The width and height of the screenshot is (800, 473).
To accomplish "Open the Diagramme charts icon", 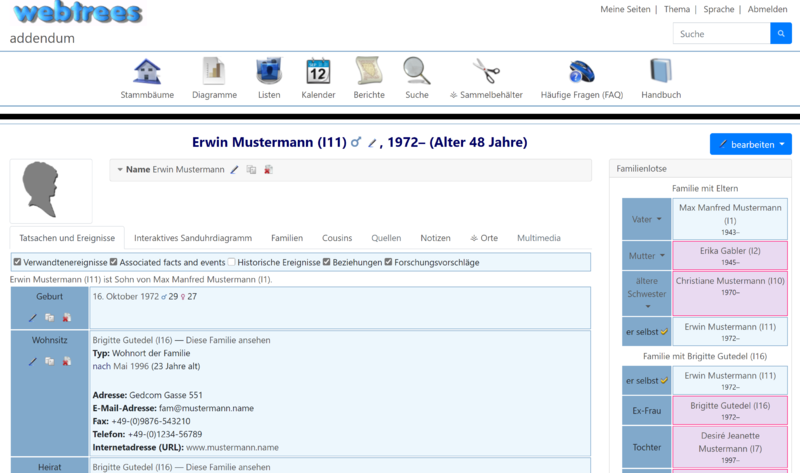I will (x=214, y=71).
